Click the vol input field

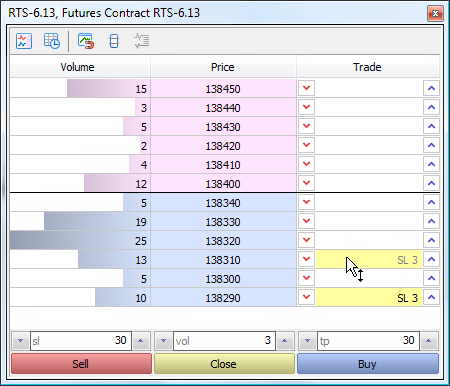[x=224, y=341]
